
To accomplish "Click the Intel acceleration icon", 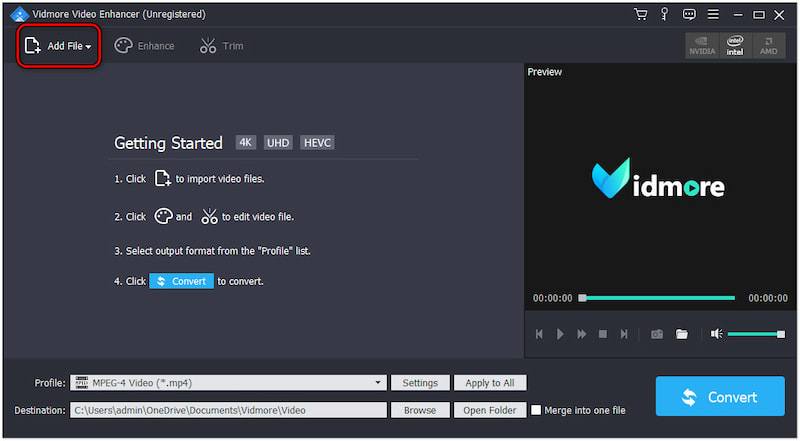I will (x=735, y=46).
